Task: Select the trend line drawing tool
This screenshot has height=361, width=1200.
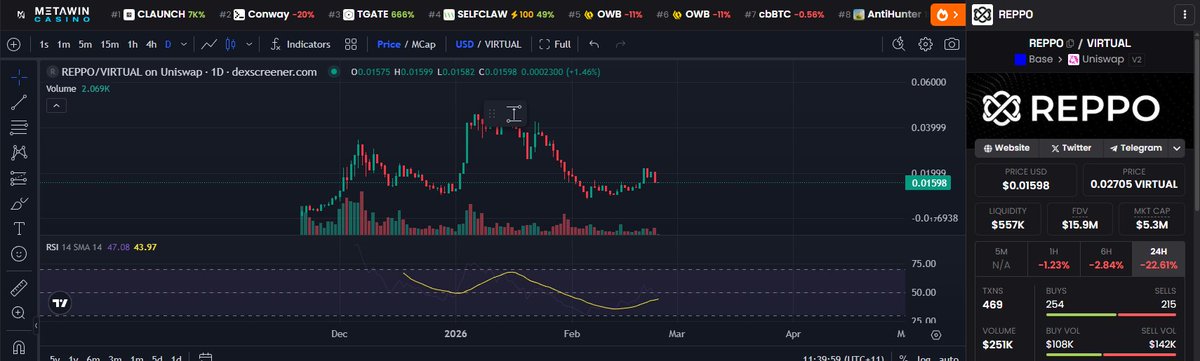Action: point(18,102)
